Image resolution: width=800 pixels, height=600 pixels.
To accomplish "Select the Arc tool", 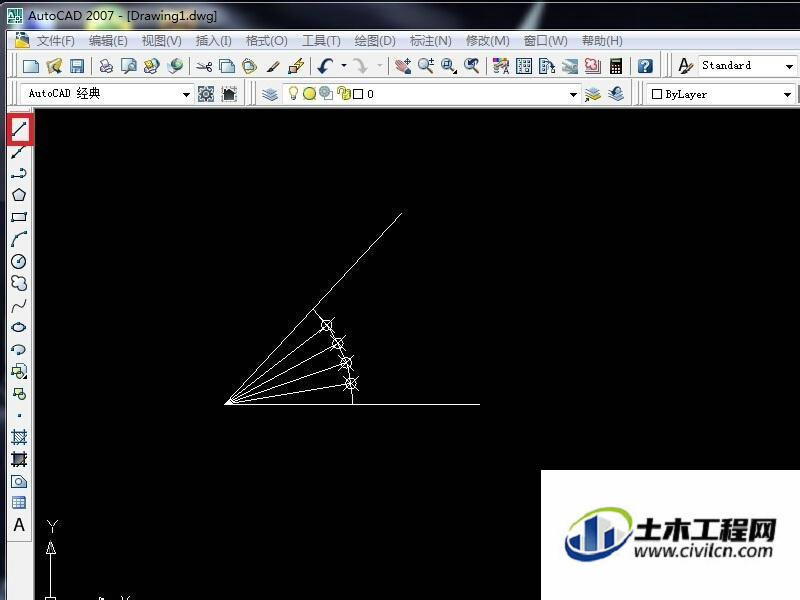I will [19, 239].
